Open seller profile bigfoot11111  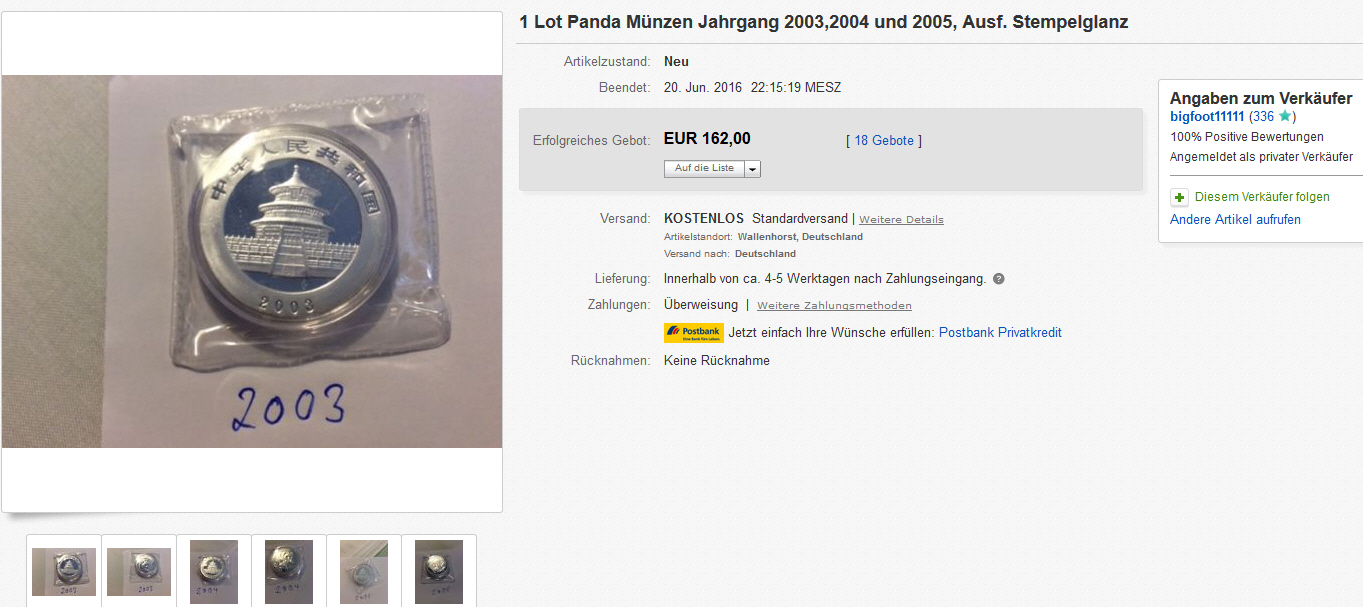point(1207,117)
